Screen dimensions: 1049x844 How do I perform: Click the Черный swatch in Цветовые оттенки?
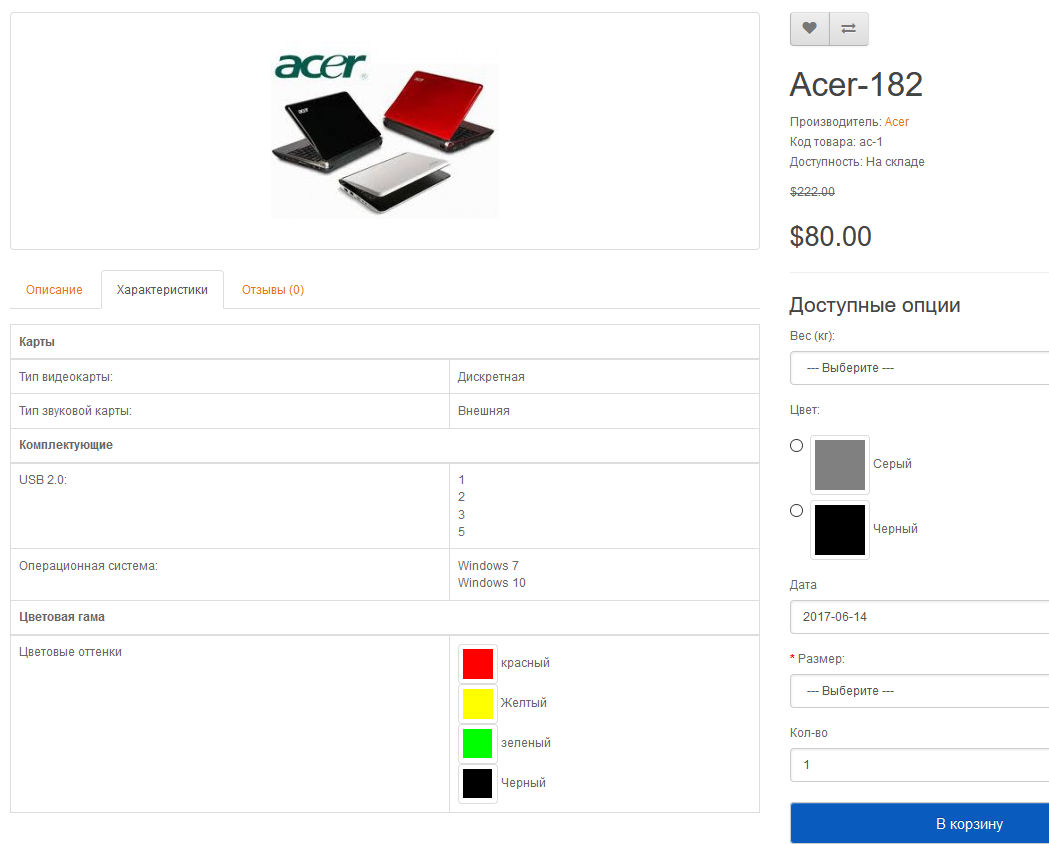(478, 784)
